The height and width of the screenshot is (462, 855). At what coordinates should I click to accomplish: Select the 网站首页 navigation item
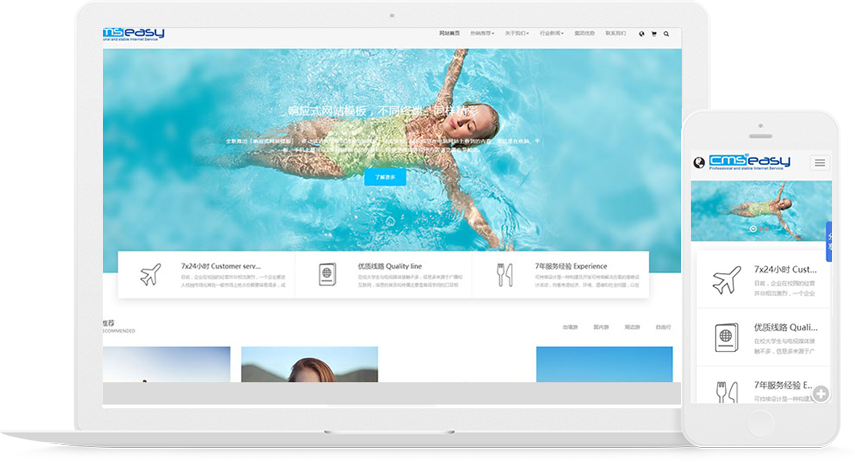[450, 34]
